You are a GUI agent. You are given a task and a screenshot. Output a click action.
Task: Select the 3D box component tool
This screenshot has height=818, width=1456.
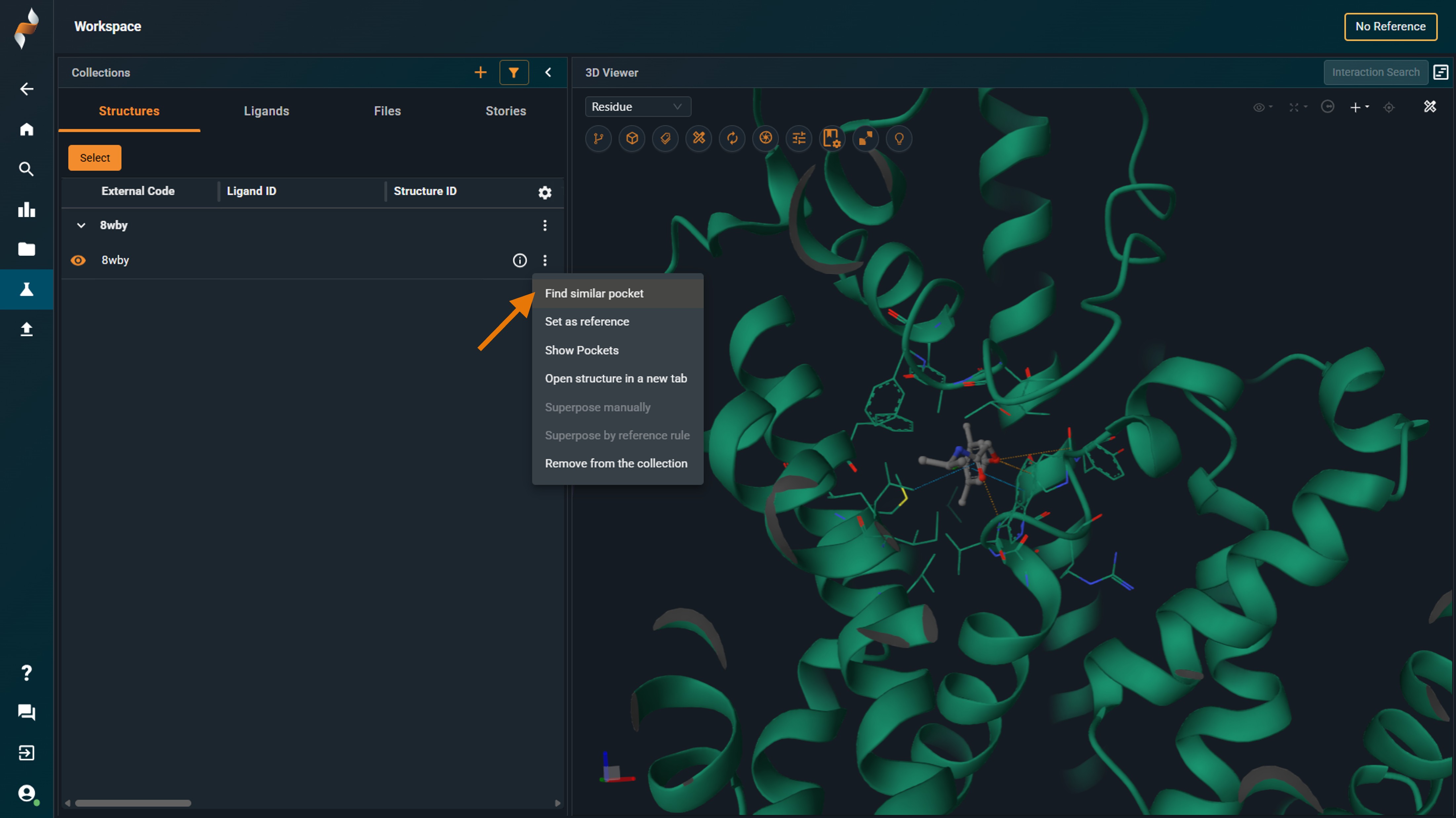click(632, 138)
